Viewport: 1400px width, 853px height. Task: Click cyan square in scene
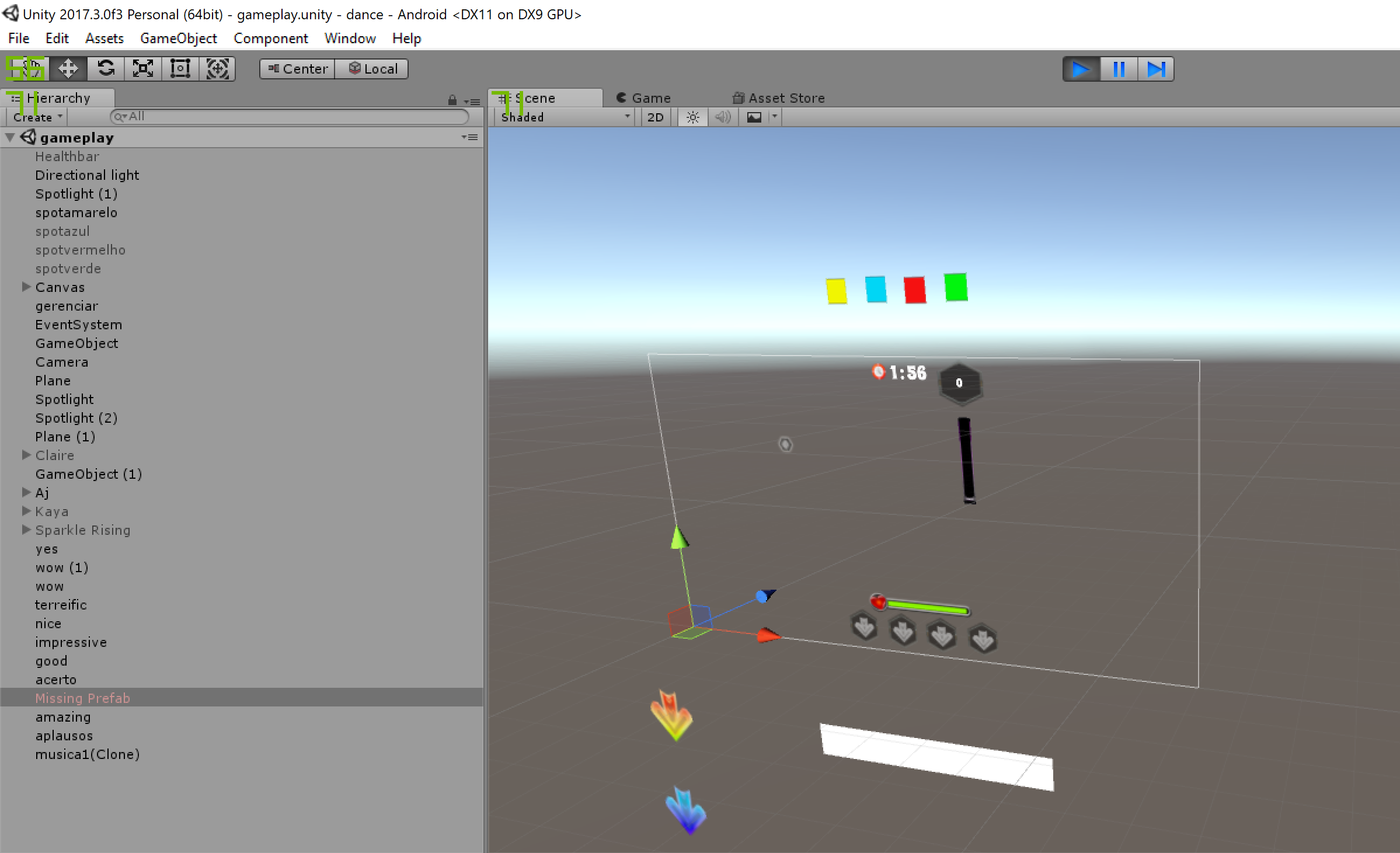point(876,290)
